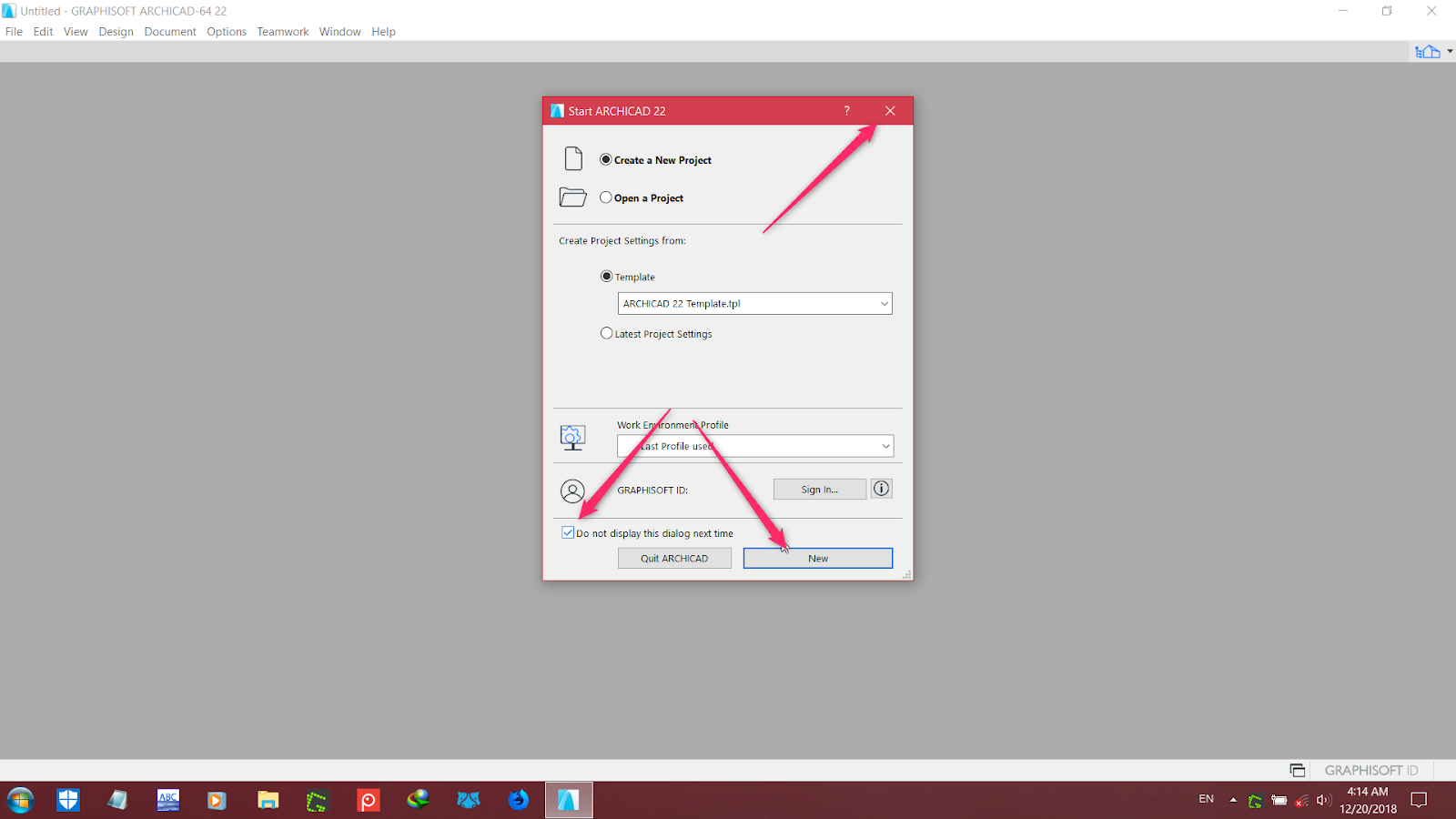Viewport: 1456px width, 819px height.
Task: Click the work environment monitor icon
Action: [572, 438]
